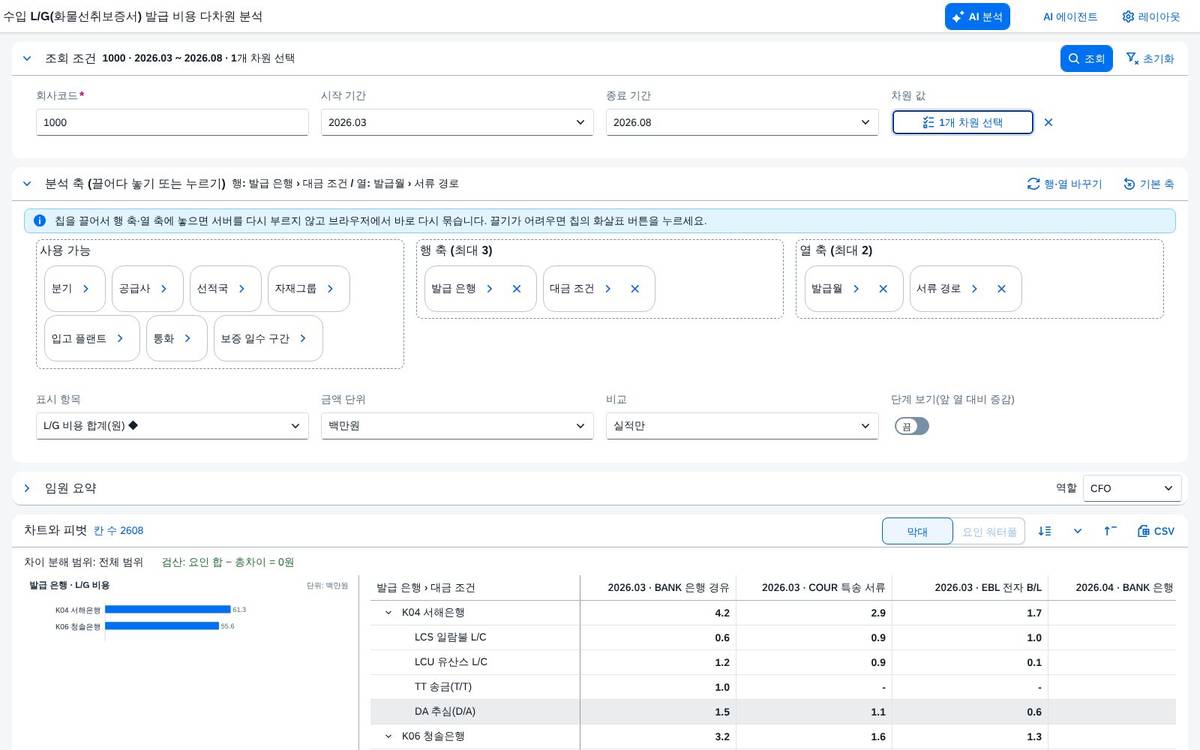The height and width of the screenshot is (750, 1200).
Task: Open the chevron menu in the pivot toolbar
Action: point(1077,531)
